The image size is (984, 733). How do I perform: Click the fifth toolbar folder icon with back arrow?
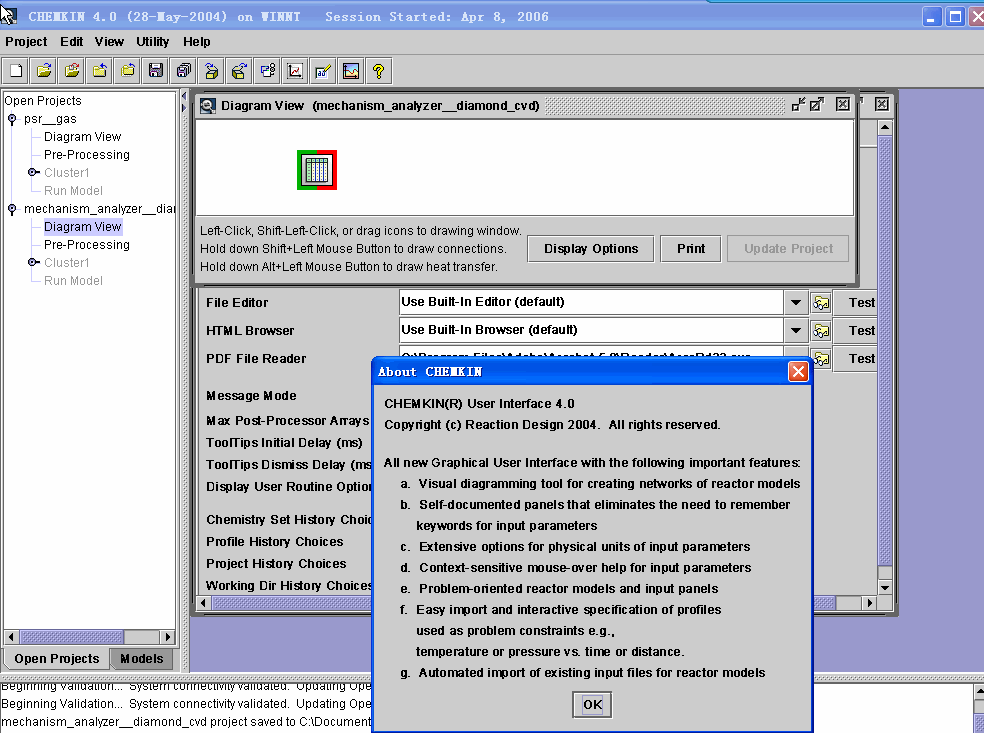pos(127,71)
